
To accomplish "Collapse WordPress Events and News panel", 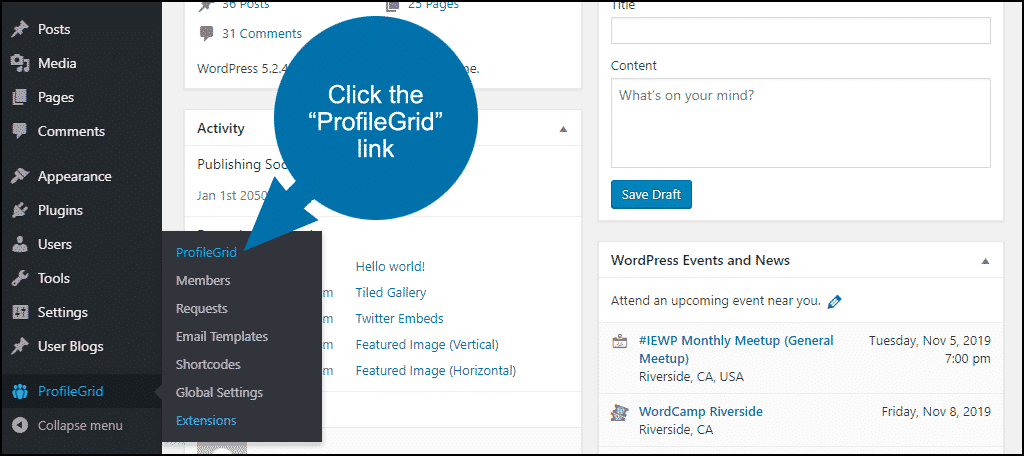I will (x=985, y=261).
